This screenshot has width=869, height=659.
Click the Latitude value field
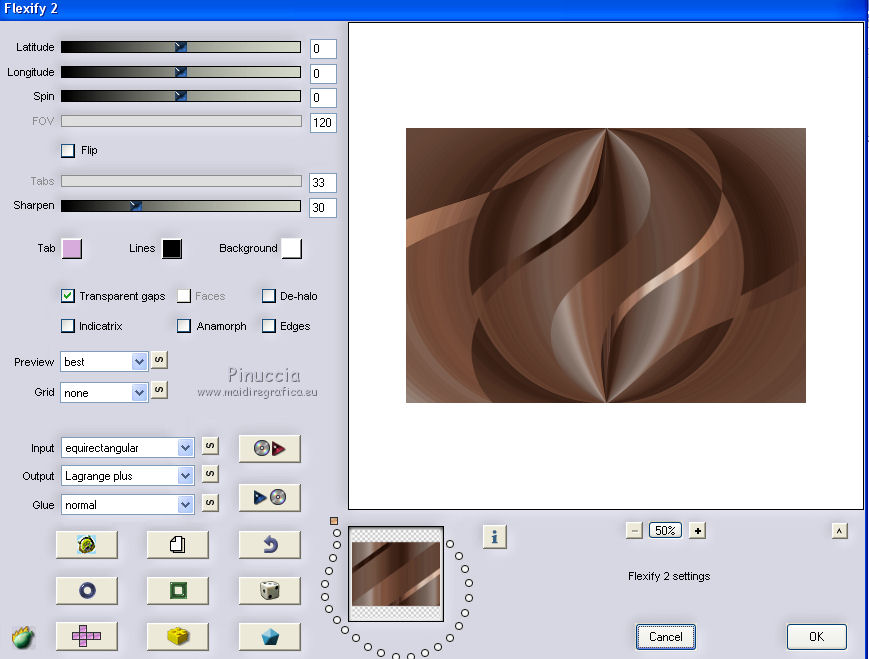point(323,49)
